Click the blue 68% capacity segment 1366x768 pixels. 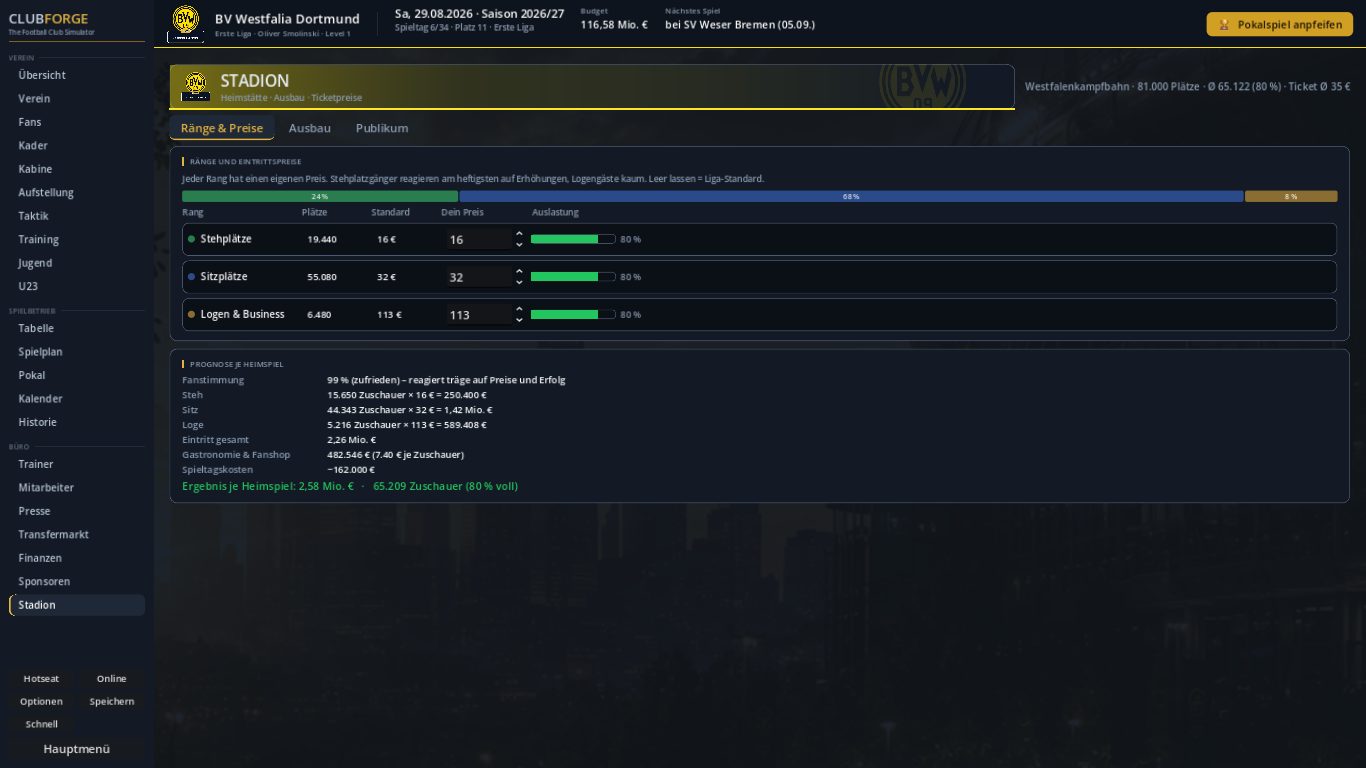pyautogui.click(x=851, y=197)
